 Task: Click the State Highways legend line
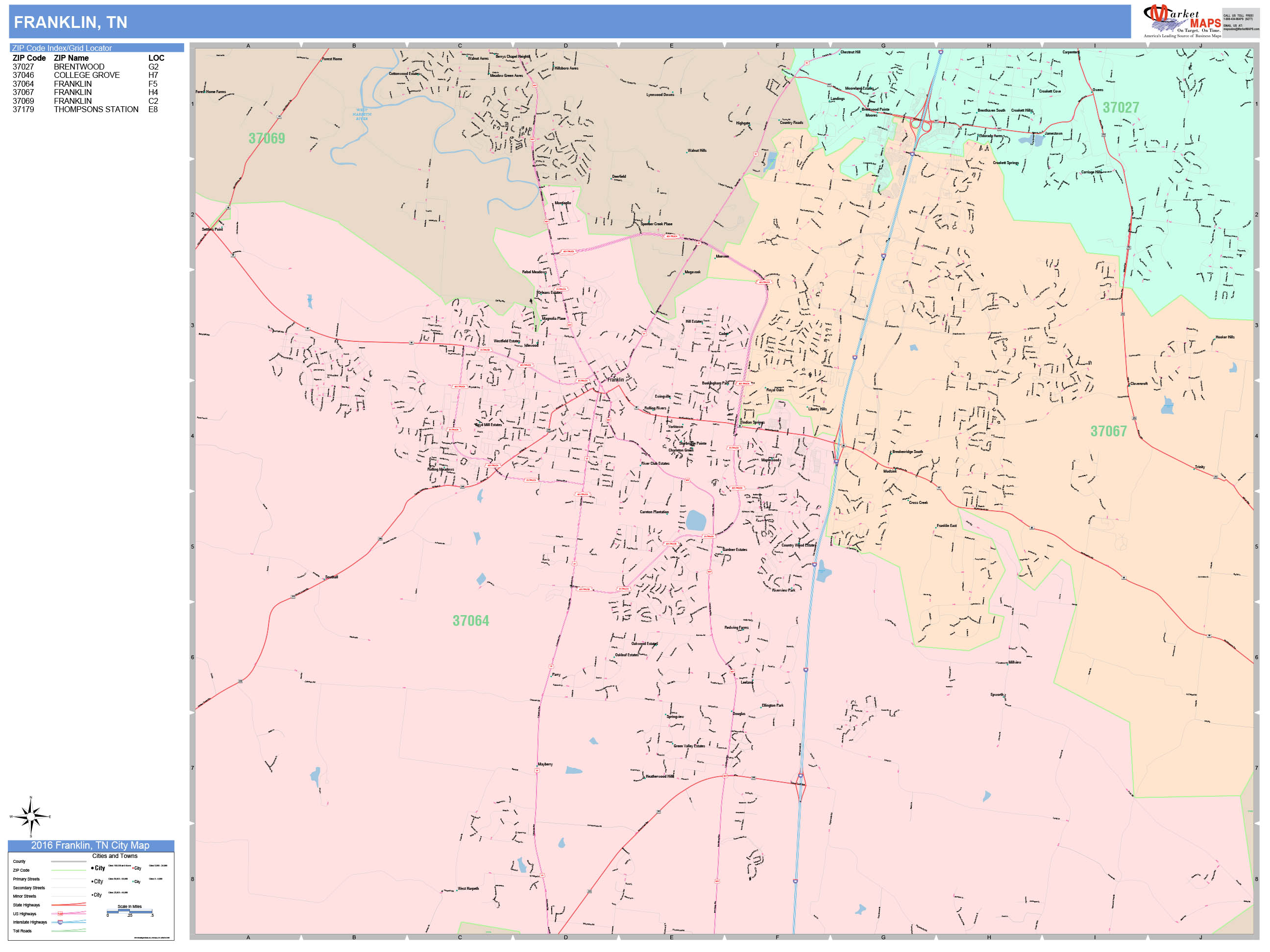(x=68, y=905)
